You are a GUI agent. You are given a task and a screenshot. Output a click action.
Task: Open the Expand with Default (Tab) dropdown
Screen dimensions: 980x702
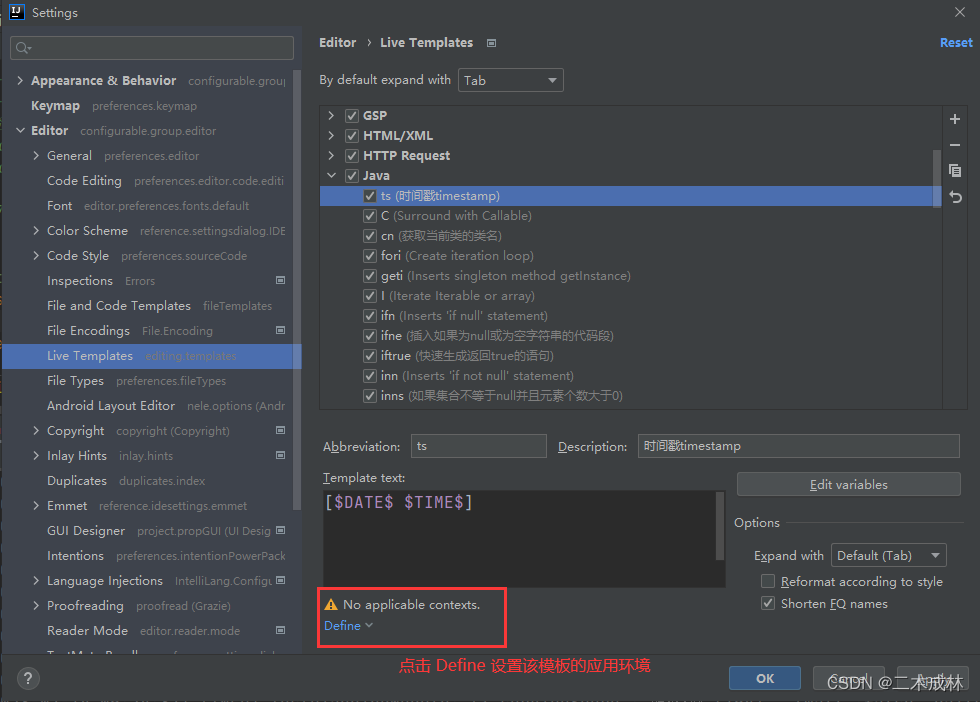point(889,555)
